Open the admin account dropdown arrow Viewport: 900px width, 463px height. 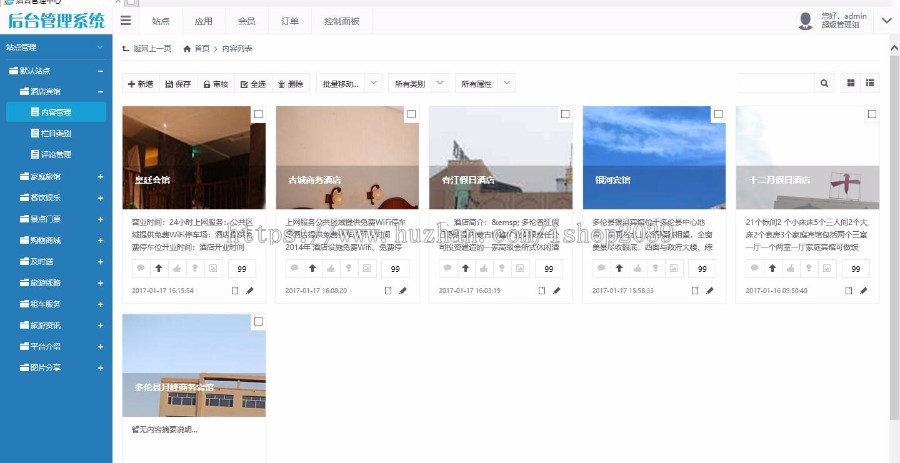coord(886,21)
